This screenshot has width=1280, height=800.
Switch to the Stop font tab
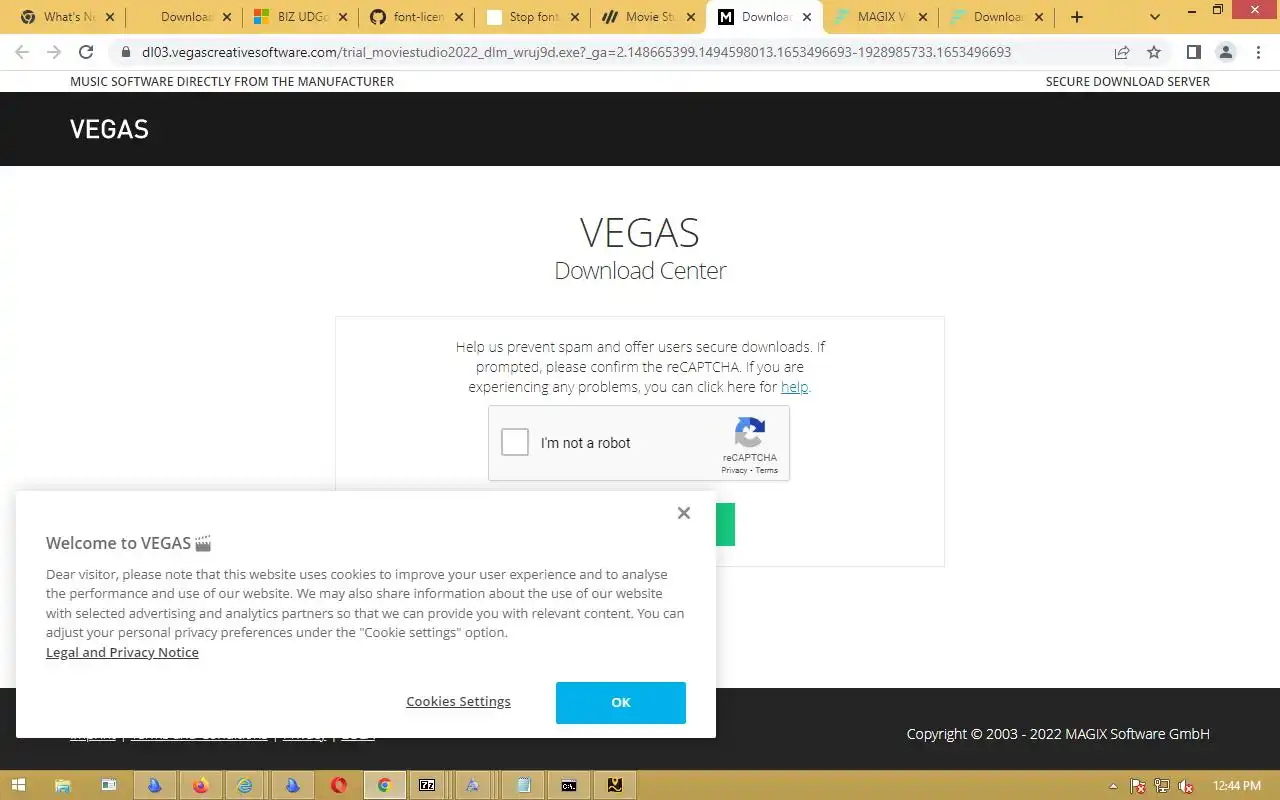(535, 17)
